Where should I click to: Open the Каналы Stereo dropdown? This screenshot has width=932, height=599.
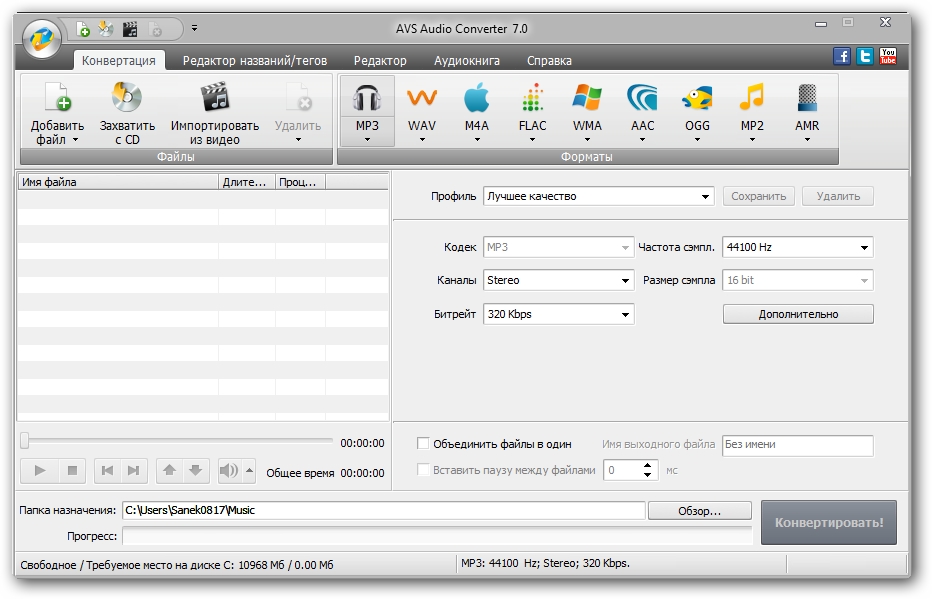(559, 281)
